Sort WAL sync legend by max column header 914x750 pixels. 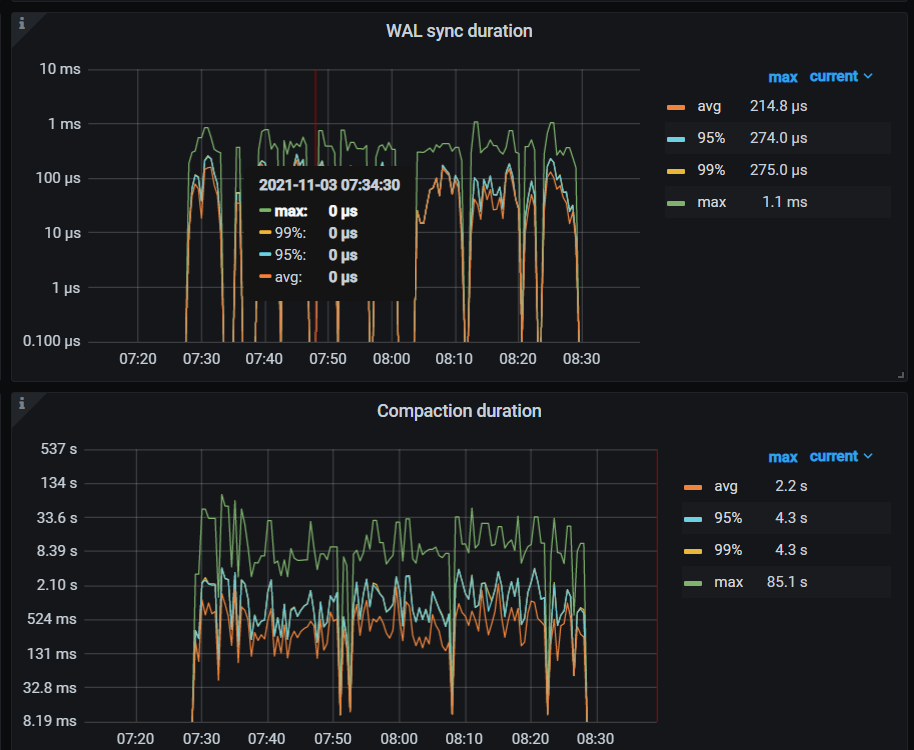(x=782, y=77)
